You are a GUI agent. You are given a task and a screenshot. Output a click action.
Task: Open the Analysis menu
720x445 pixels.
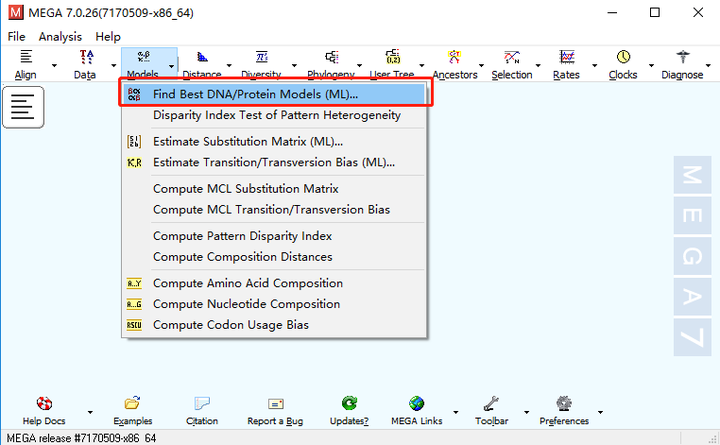[60, 36]
